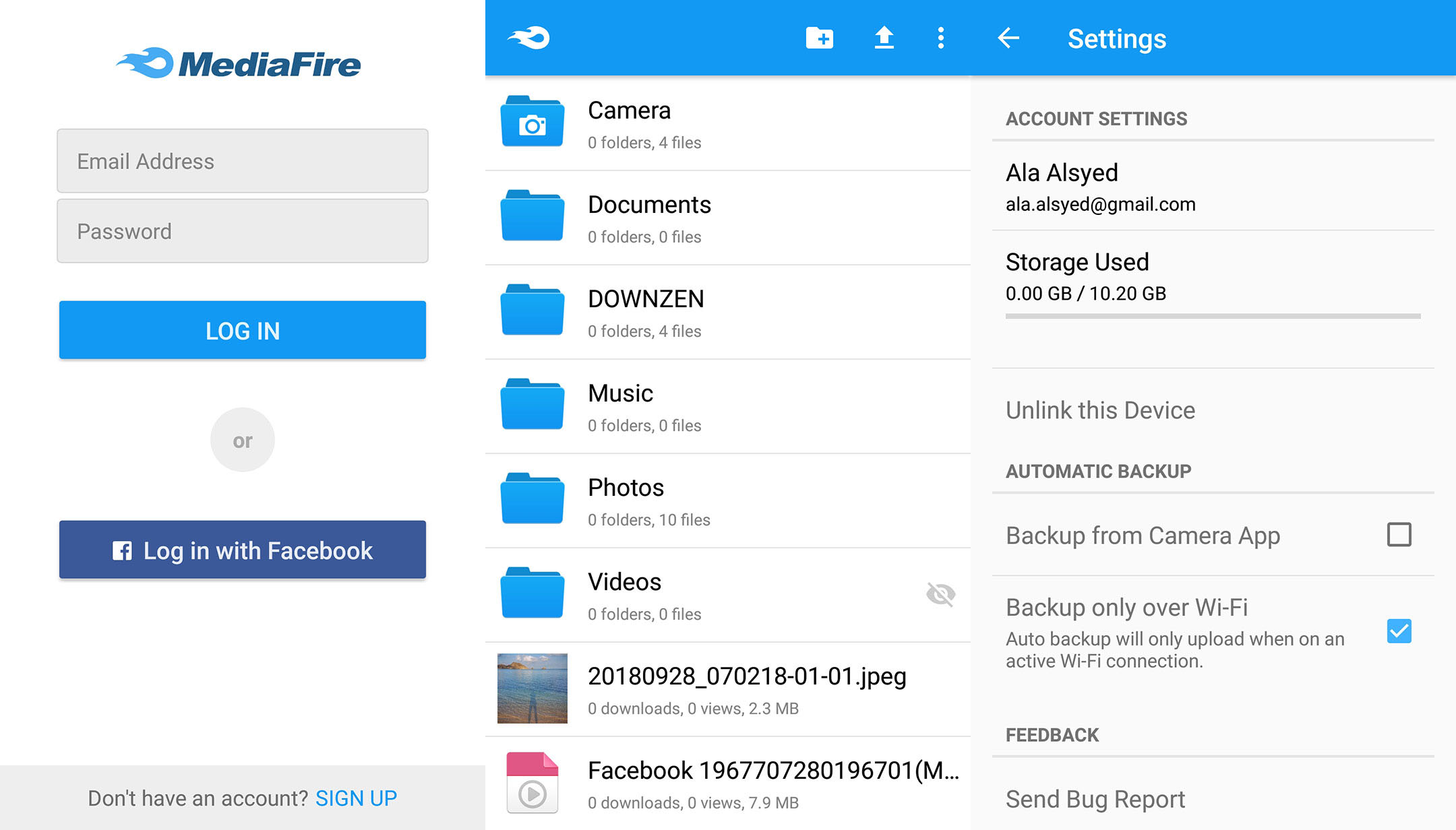The image size is (1456, 830).
Task: Log in with Facebook button
Action: 243,550
